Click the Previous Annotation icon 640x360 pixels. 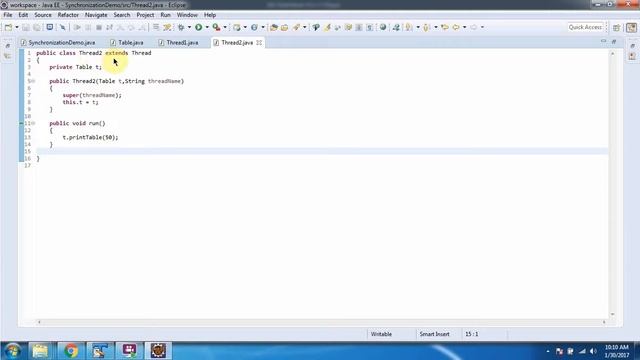[x=426, y=27]
